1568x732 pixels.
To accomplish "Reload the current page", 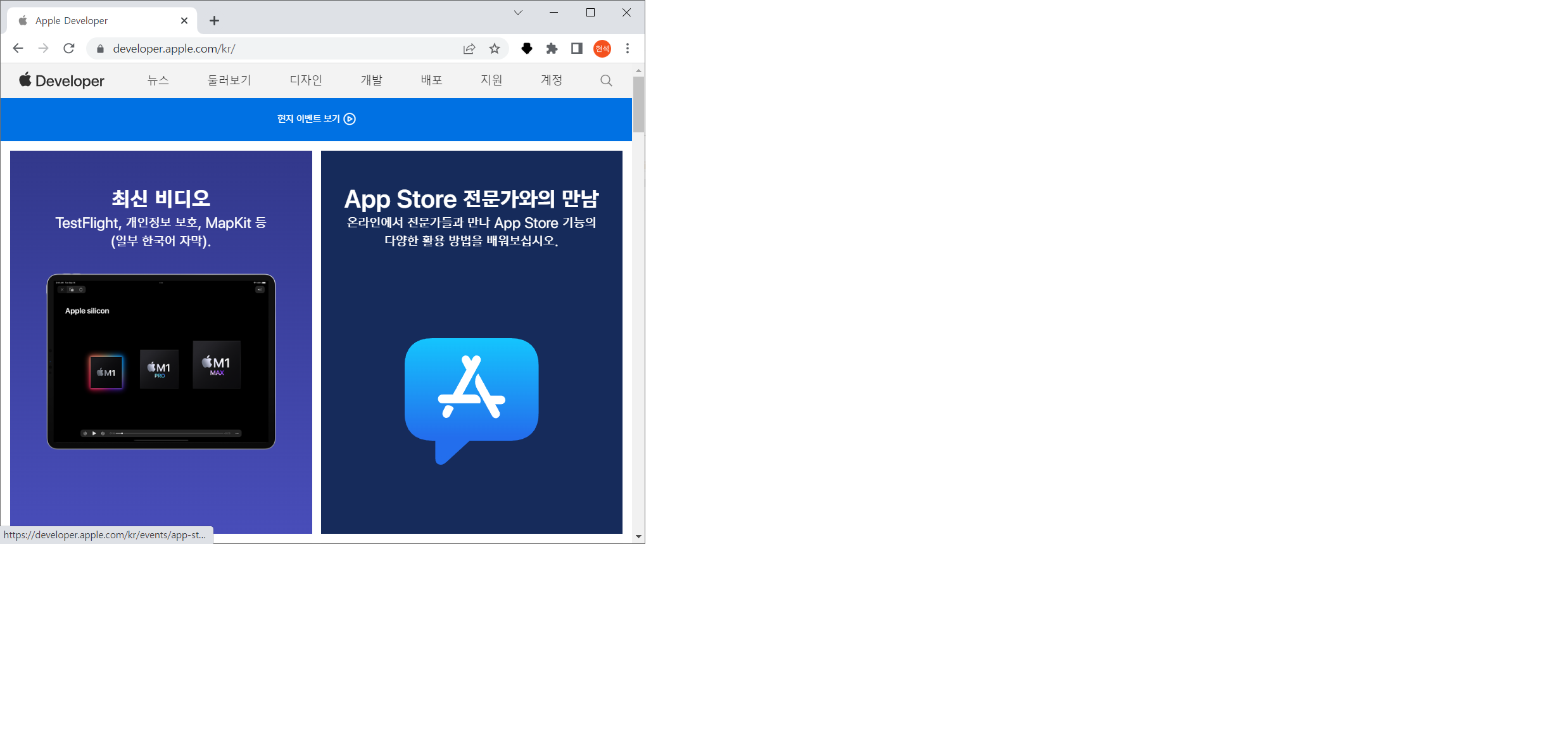I will [x=69, y=49].
